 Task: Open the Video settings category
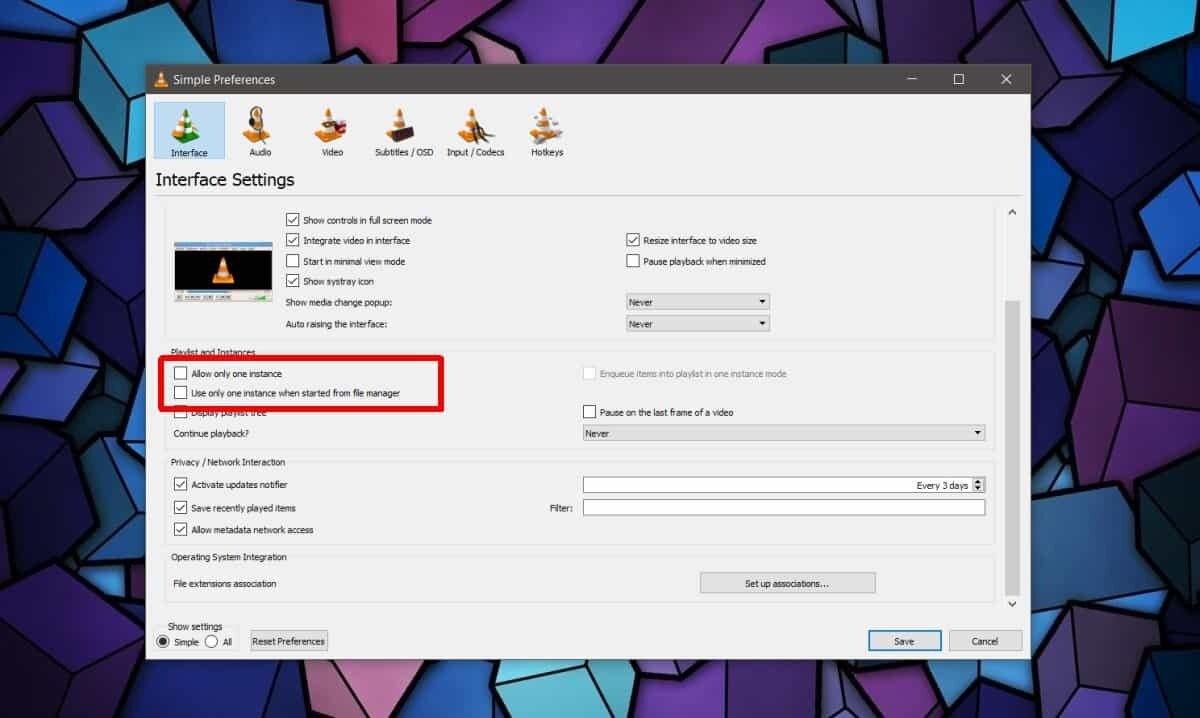click(332, 130)
